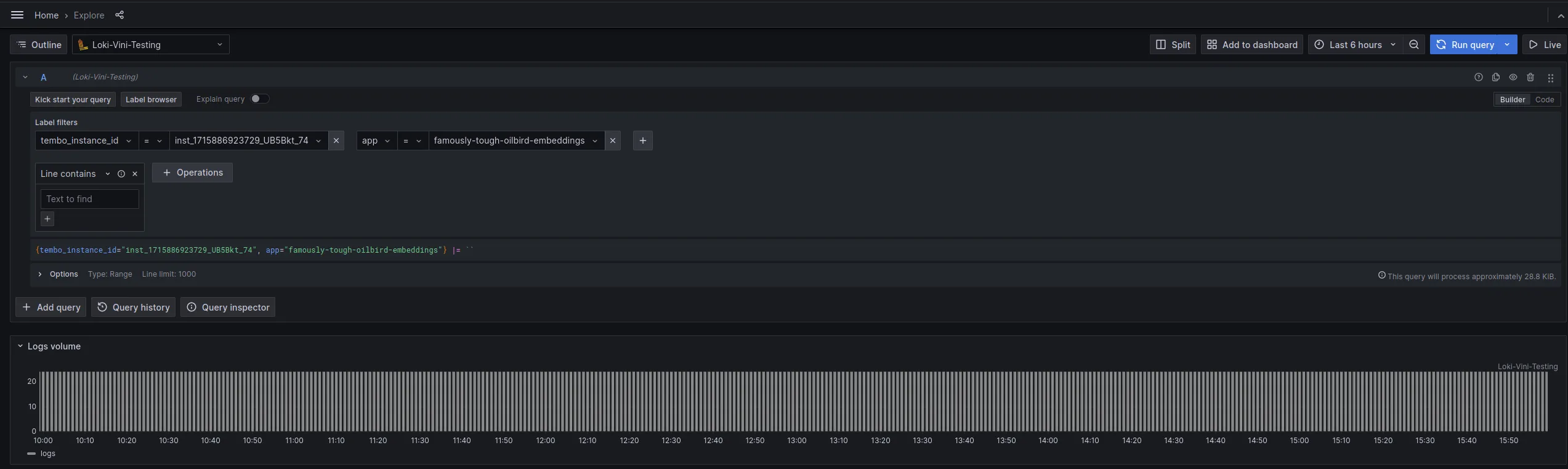This screenshot has width=1568, height=469.
Task: Duplicate query A using the copy icon
Action: pyautogui.click(x=1495, y=77)
